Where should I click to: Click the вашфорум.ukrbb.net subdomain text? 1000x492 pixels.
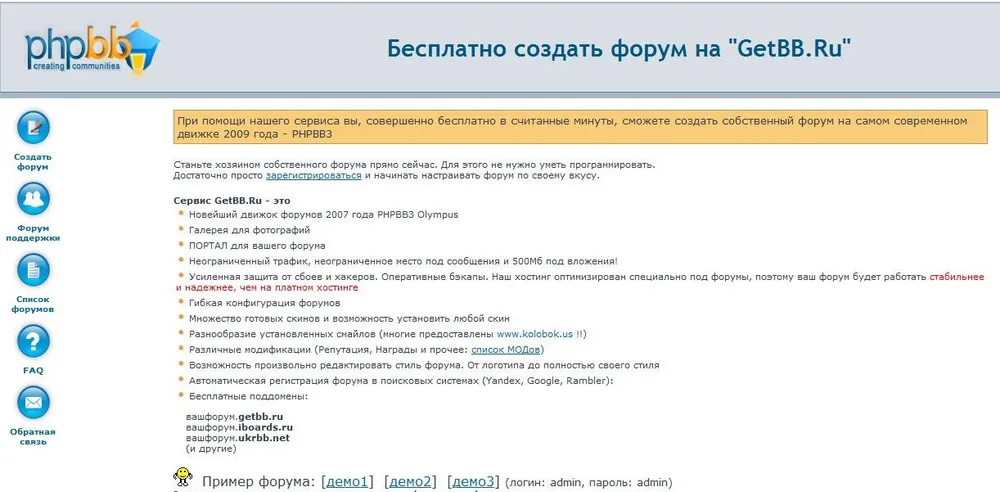(238, 438)
